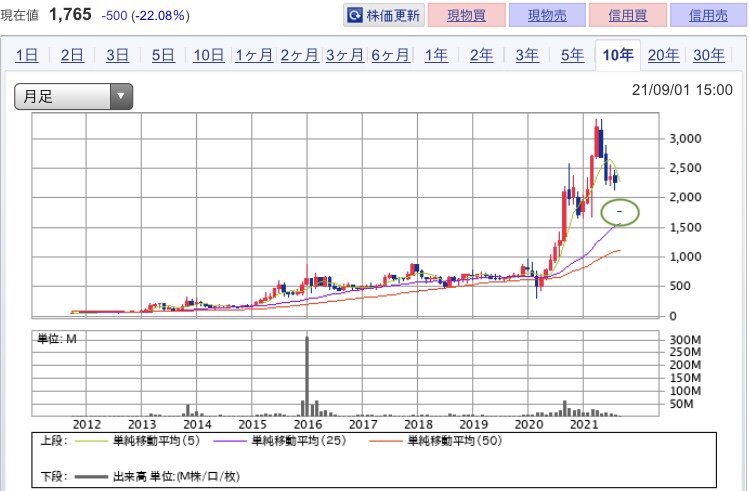Click the 2021 year axis label
The width and height of the screenshot is (749, 491).
click(584, 424)
